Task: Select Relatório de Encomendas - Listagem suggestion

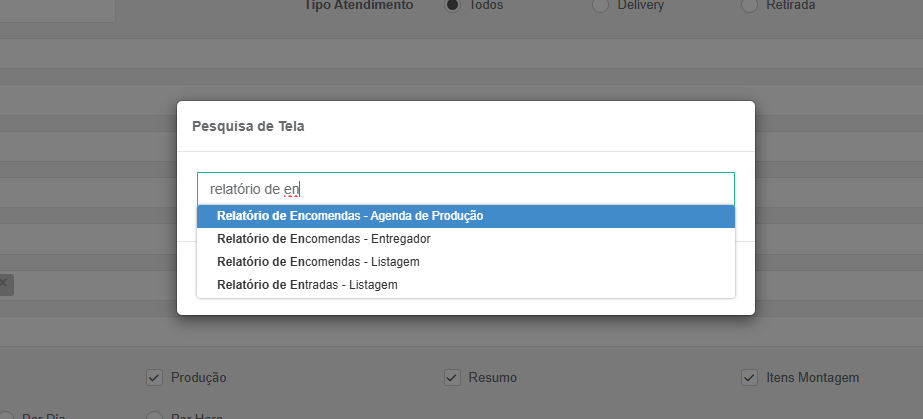Action: click(466, 262)
